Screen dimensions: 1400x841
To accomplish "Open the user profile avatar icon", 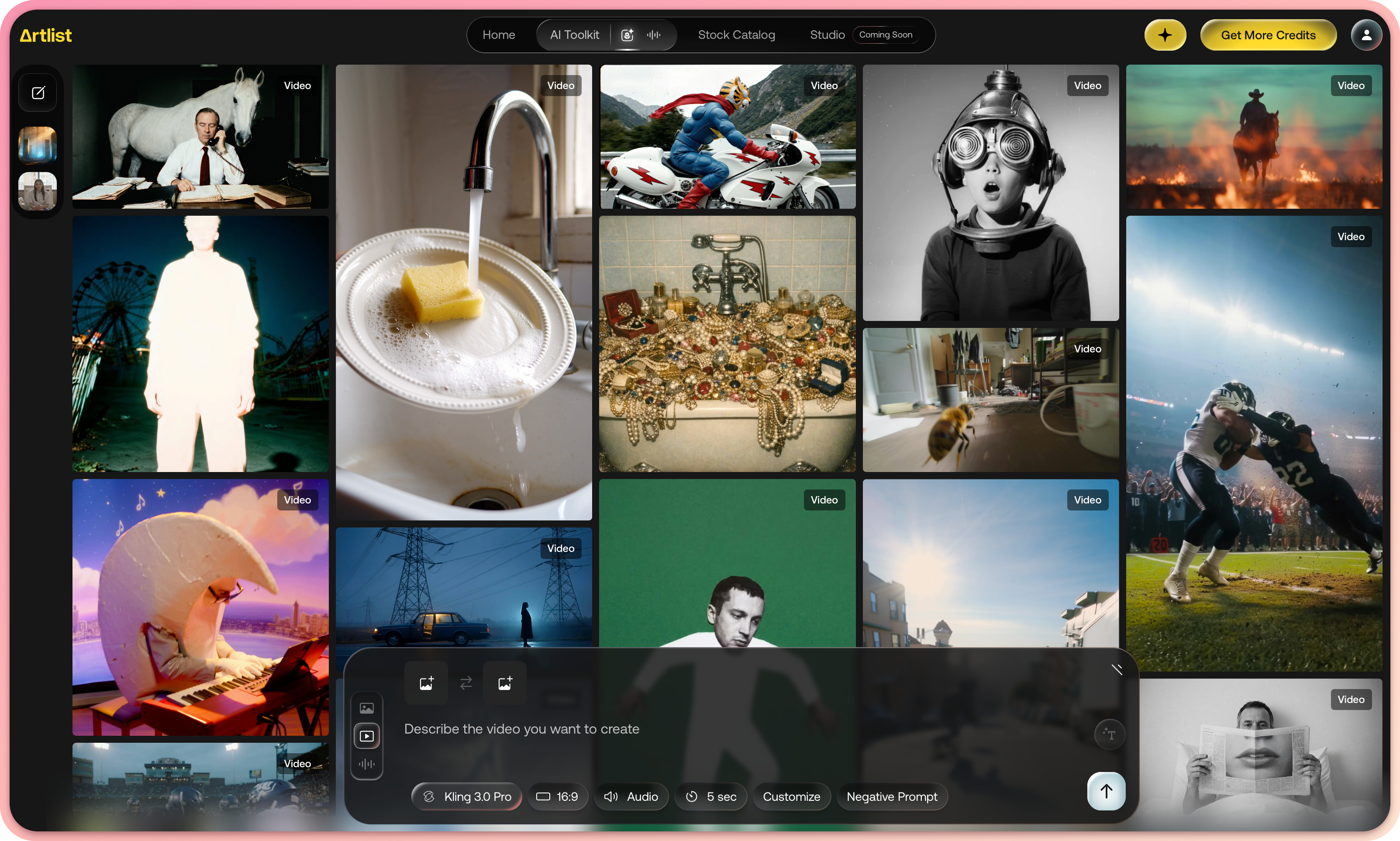I will pyautogui.click(x=1366, y=35).
